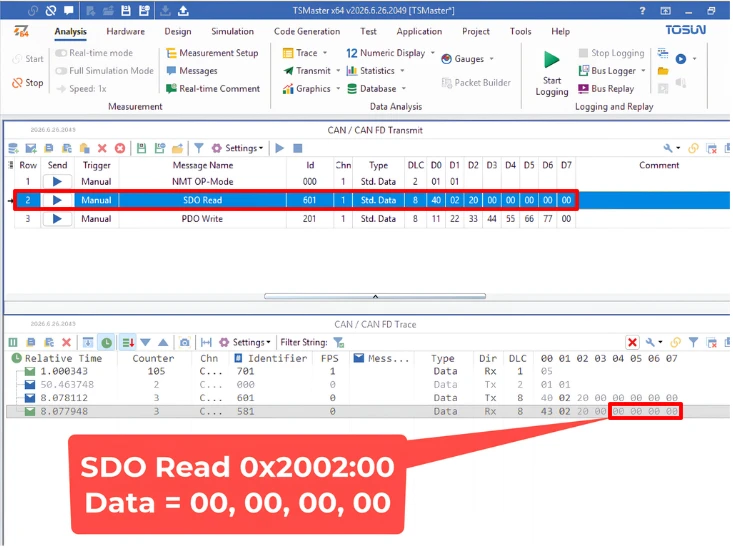Open the Messages window
This screenshot has height=550, width=733.
point(192,71)
